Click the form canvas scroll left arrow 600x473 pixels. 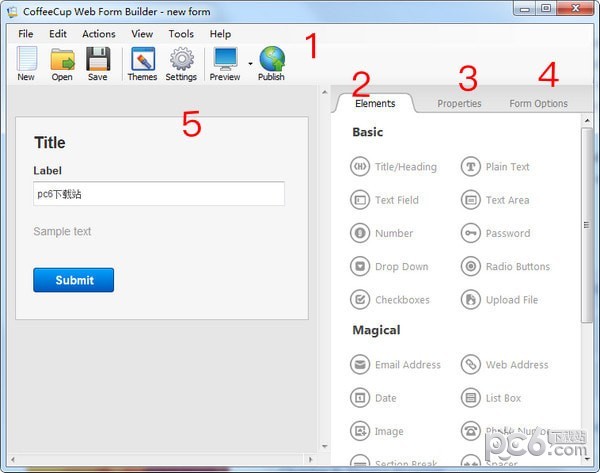click(x=13, y=459)
